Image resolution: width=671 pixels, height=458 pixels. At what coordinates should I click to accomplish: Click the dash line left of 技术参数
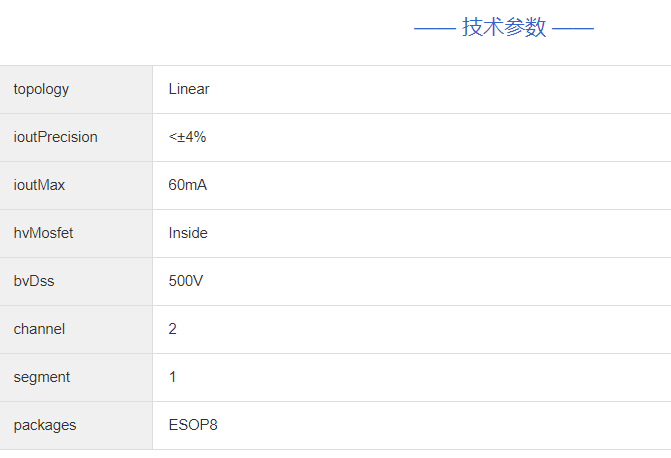[434, 28]
